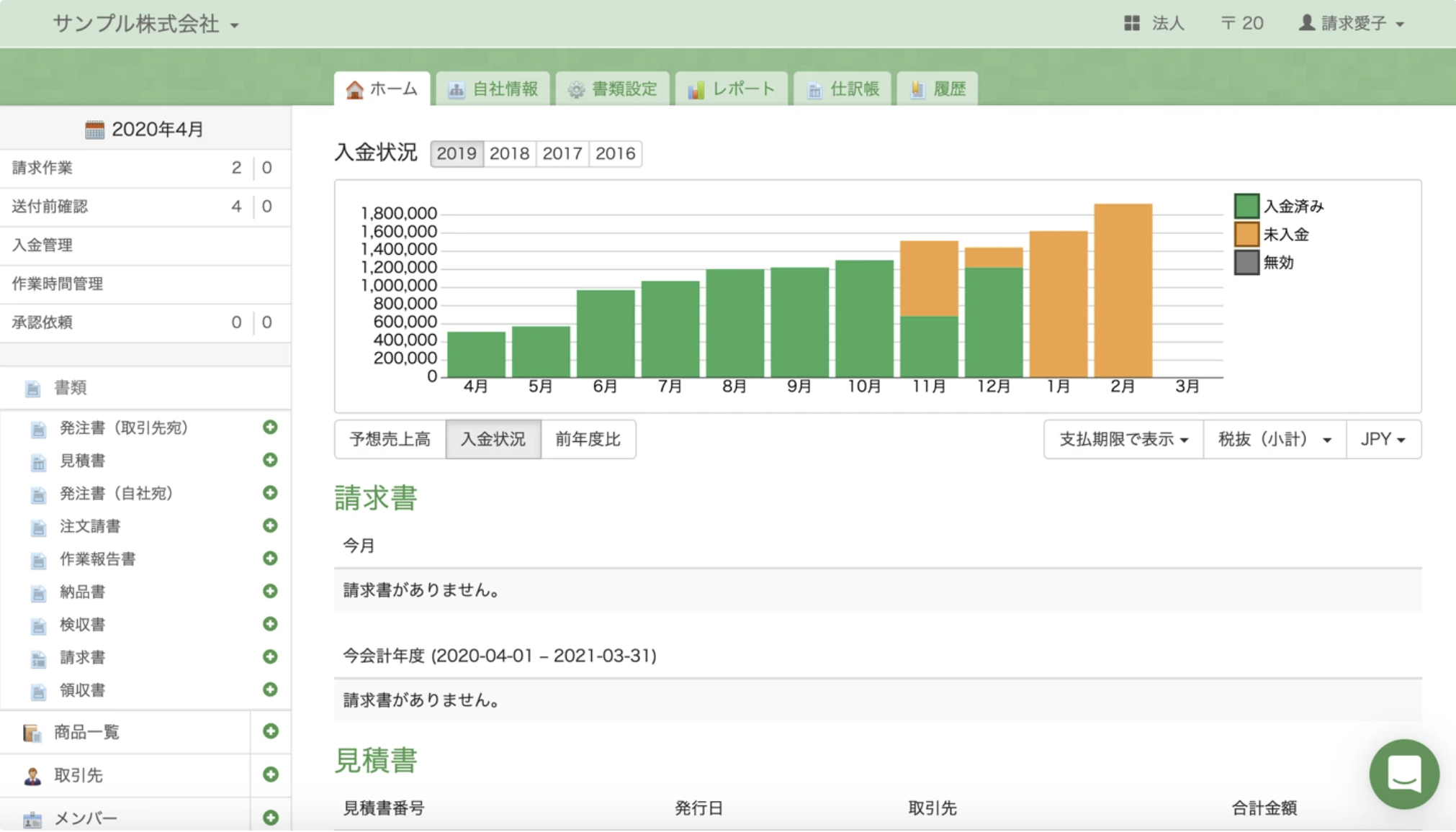Viewport: 1456px width, 832px height.
Task: Open 作業時間管理 in the sidebar
Action: tap(58, 284)
